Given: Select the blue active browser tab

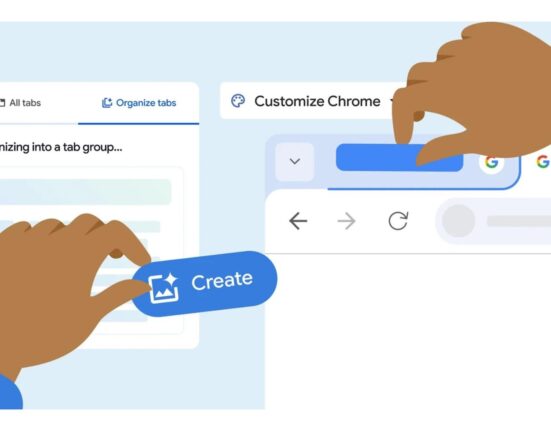Looking at the screenshot, I should (x=399, y=157).
